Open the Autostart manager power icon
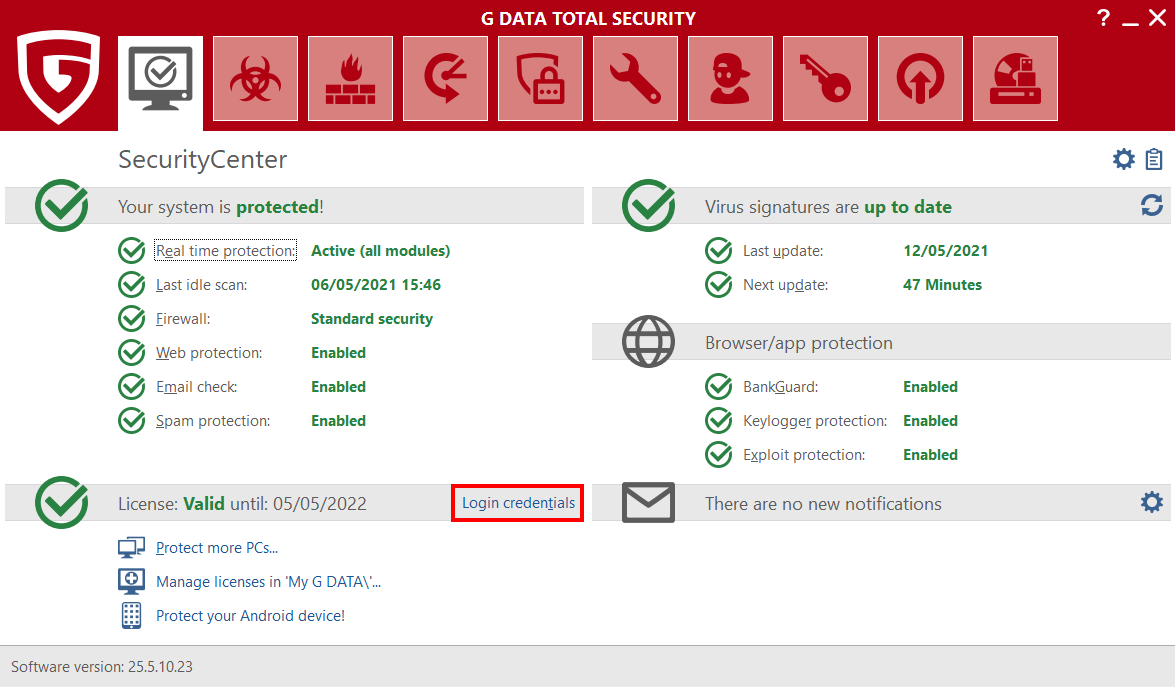This screenshot has height=687, width=1175. [920, 78]
